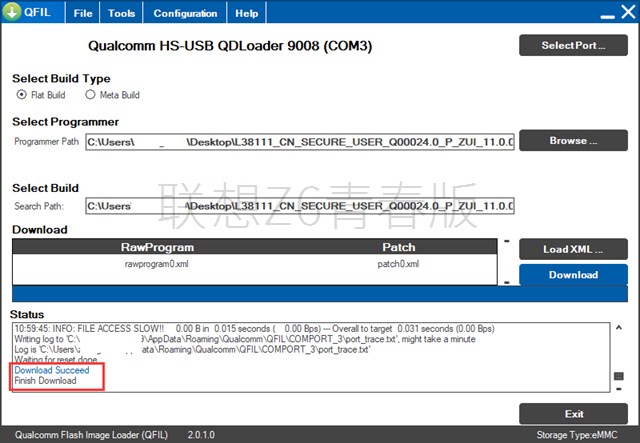Minimize the QFIL window
This screenshot has width=640, height=443.
pyautogui.click(x=607, y=16)
